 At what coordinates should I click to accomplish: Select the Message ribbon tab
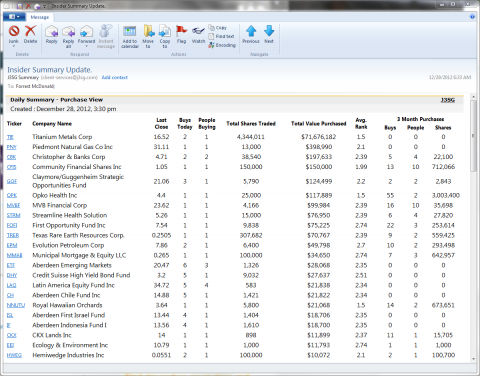40,17
